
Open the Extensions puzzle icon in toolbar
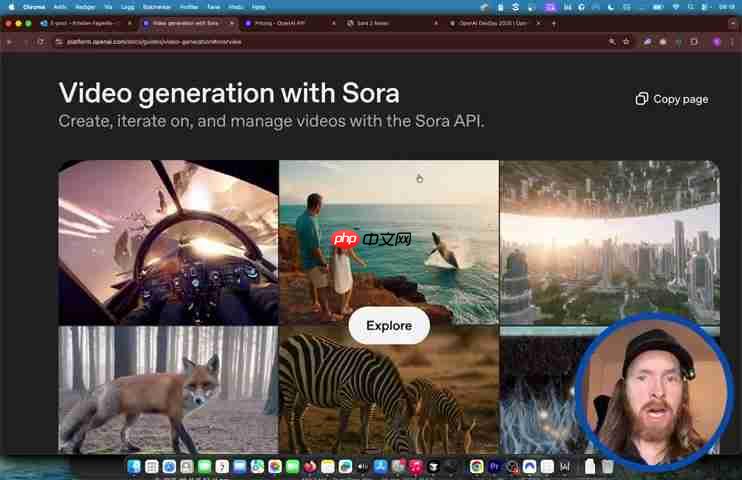coord(694,42)
